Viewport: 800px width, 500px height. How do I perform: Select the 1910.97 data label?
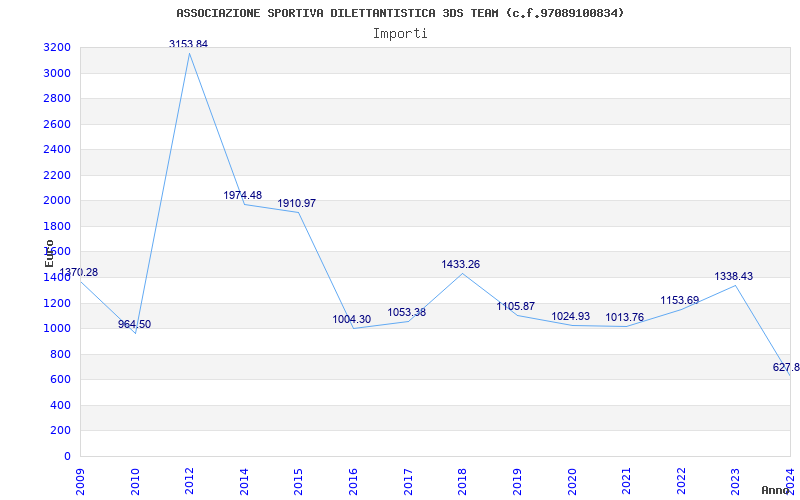point(296,204)
